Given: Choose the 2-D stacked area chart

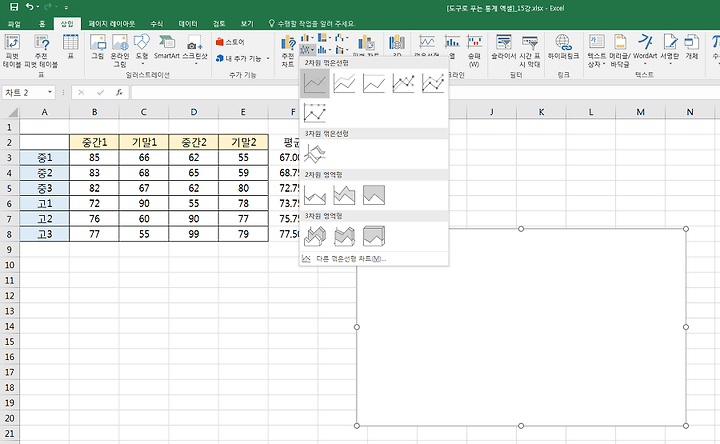Looking at the screenshot, I should [344, 195].
